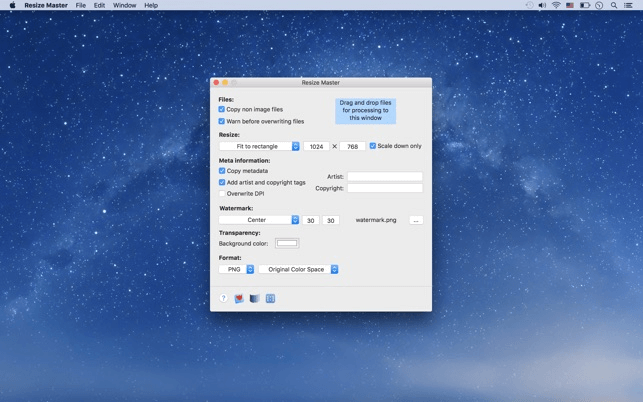Click the Wi-Fi status icon
The height and width of the screenshot is (402, 643).
[x=556, y=5]
